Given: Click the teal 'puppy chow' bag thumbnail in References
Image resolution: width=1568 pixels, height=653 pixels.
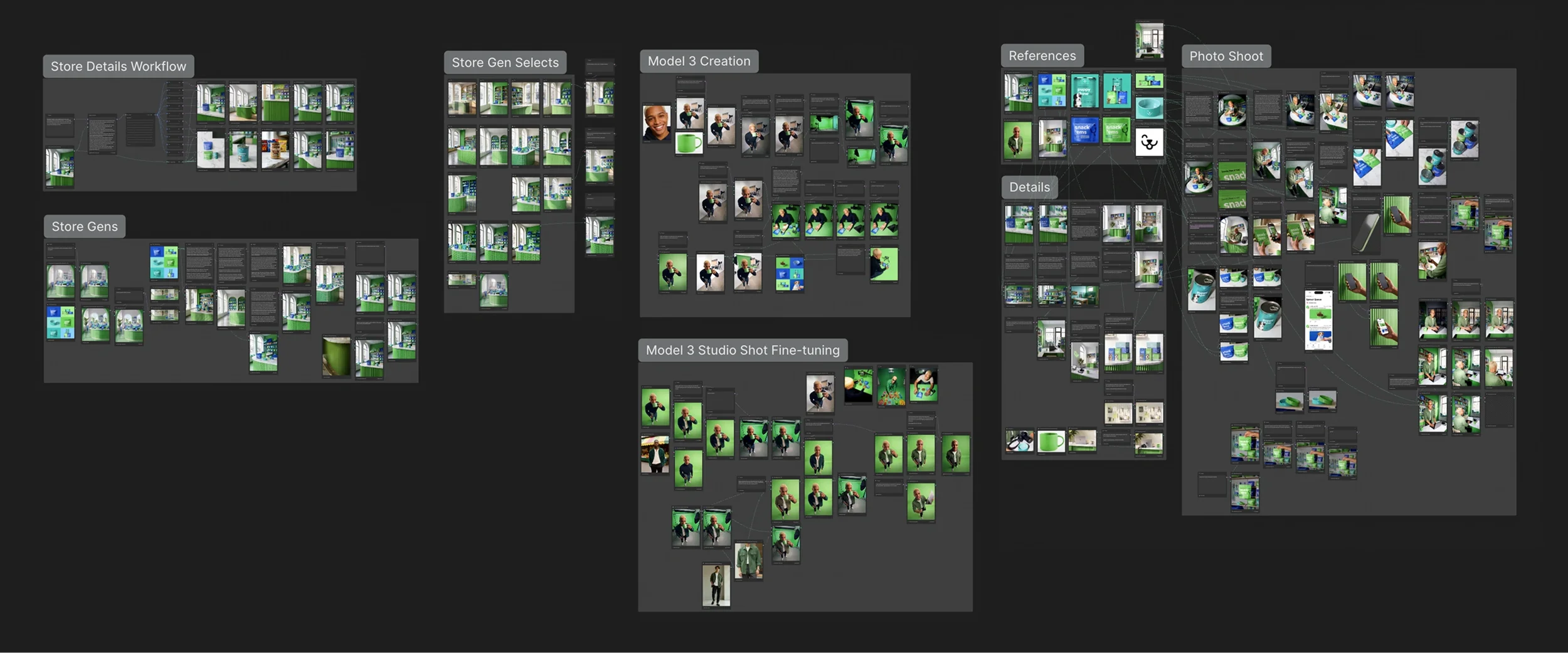Looking at the screenshot, I should [1084, 90].
